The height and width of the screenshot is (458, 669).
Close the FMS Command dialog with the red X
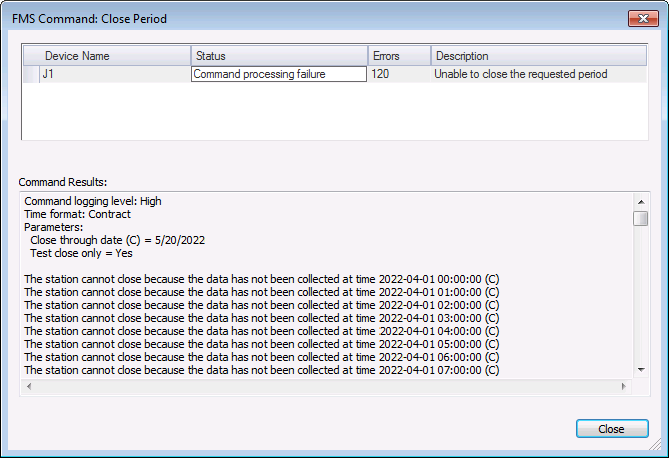point(643,19)
